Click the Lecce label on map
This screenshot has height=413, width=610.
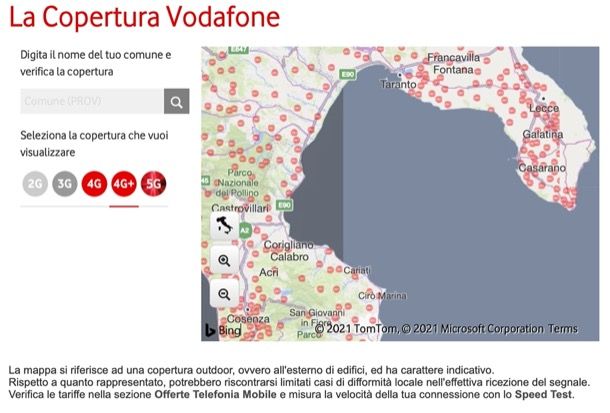coord(544,108)
